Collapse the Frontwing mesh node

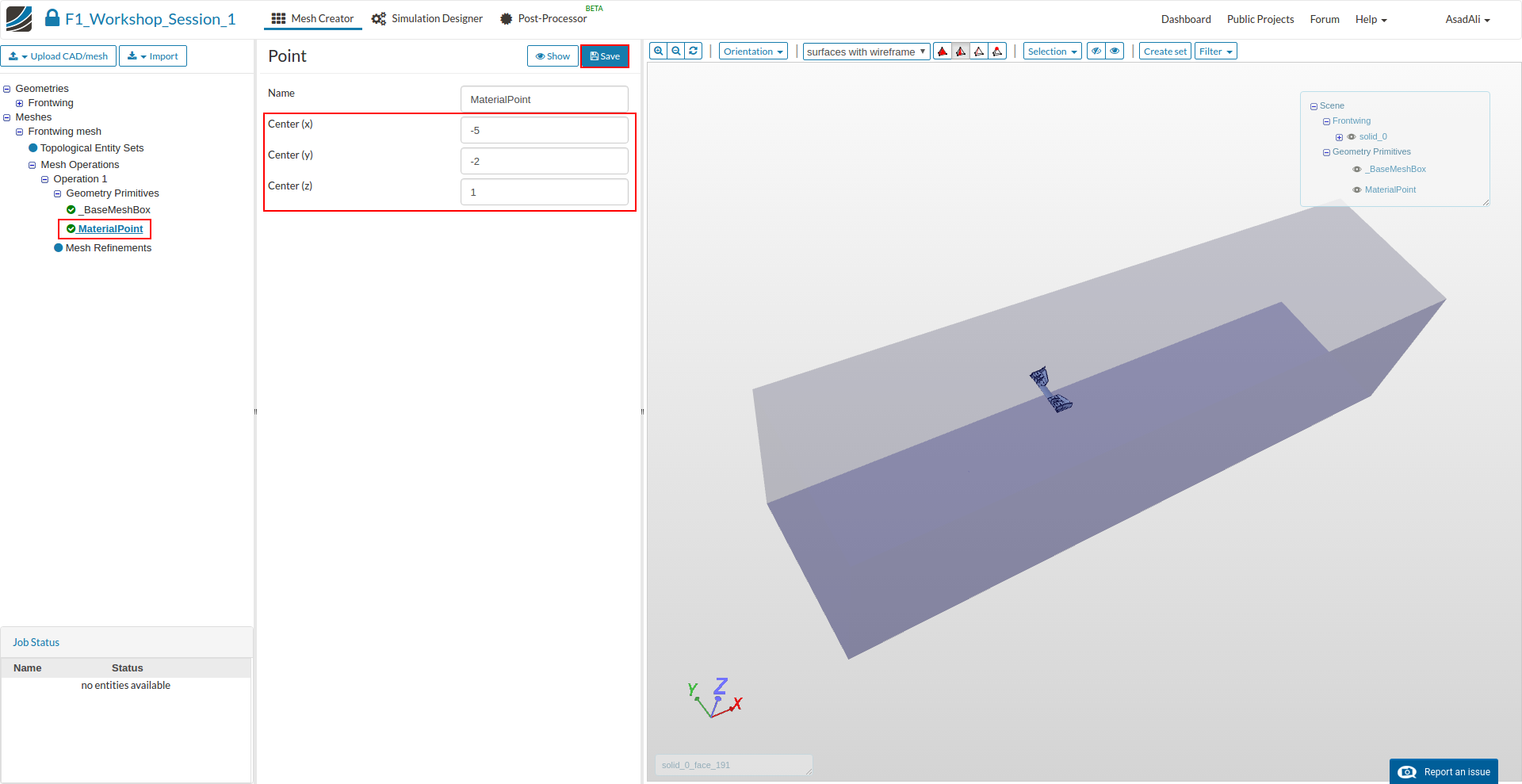[20, 132]
